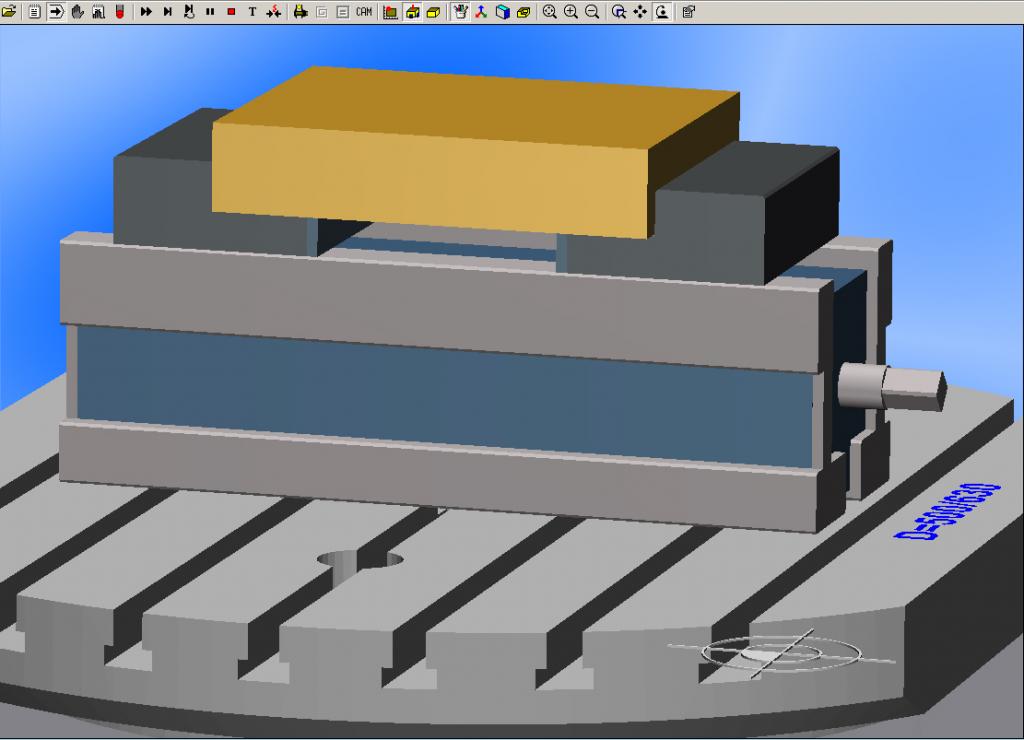This screenshot has height=740, width=1024.
Task: Click the CAM toolbar button
Action: [x=364, y=12]
